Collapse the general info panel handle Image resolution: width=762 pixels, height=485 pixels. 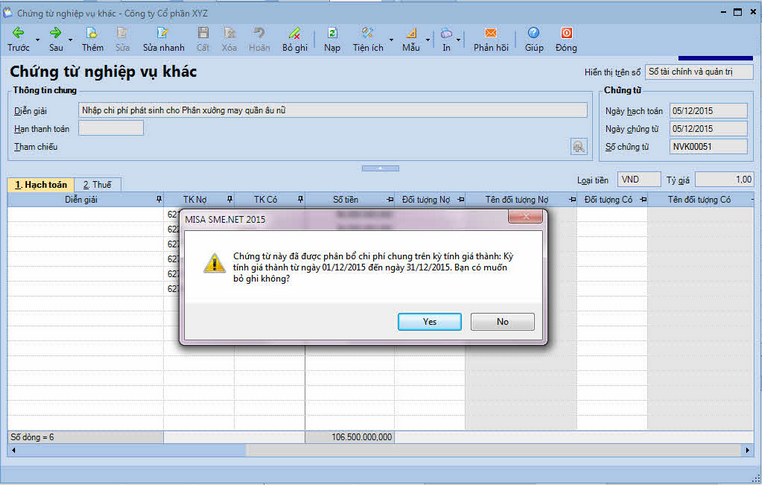tap(381, 168)
